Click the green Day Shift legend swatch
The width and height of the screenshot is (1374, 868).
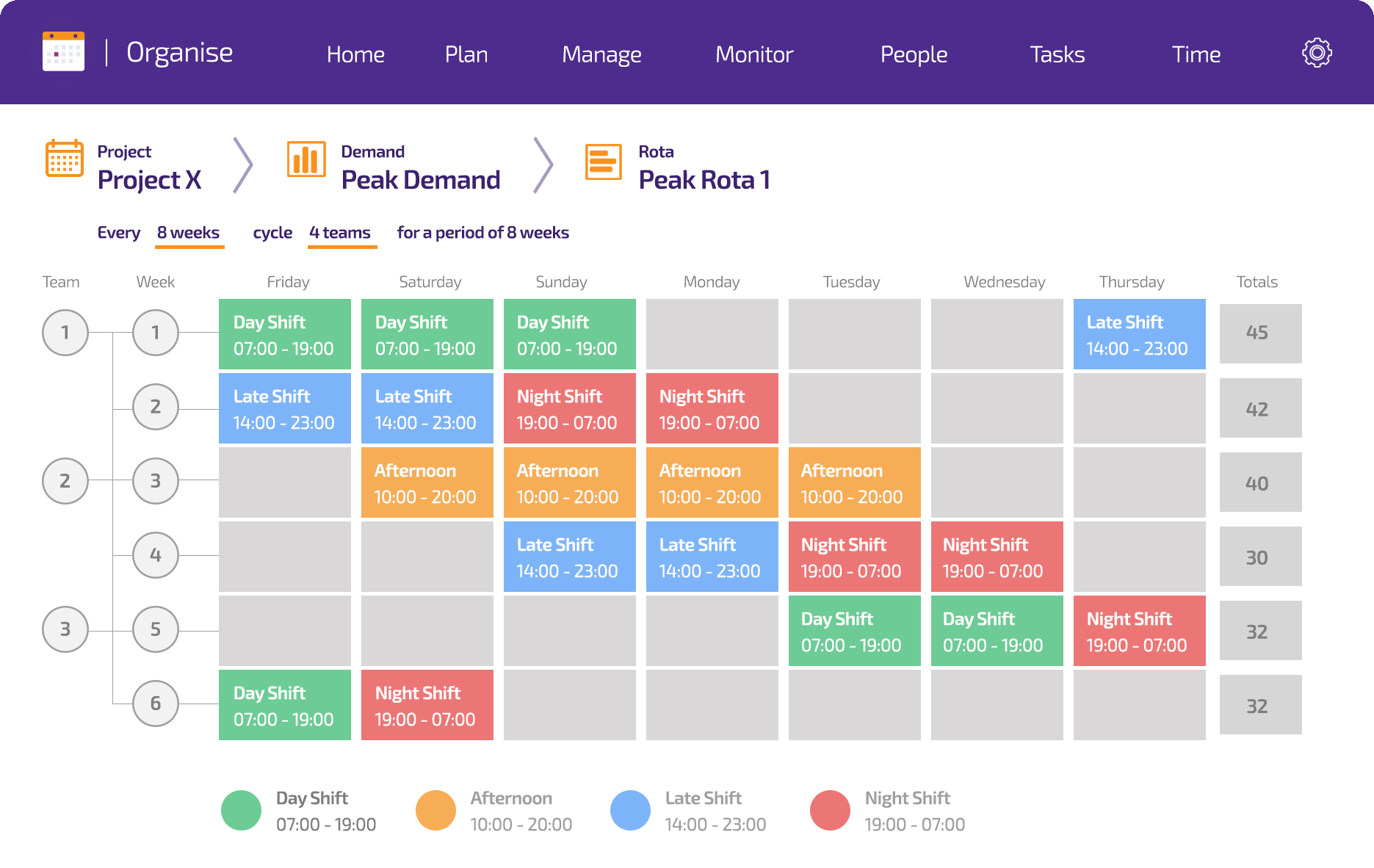pos(241,810)
